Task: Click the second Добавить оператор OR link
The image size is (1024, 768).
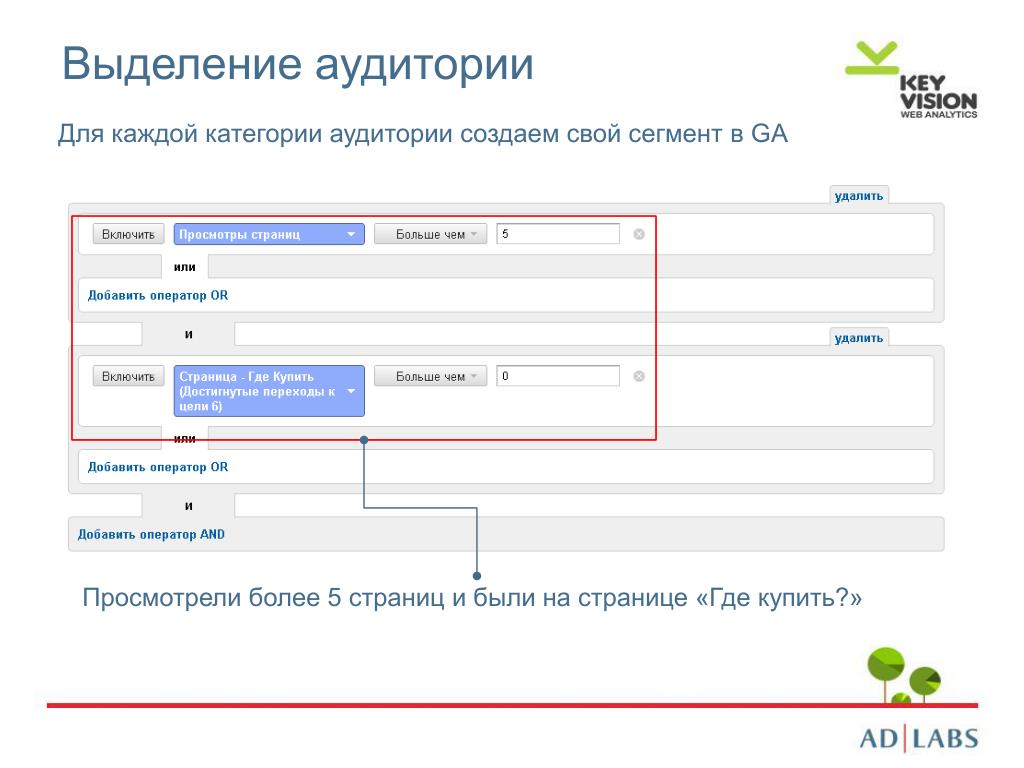Action: click(x=158, y=467)
